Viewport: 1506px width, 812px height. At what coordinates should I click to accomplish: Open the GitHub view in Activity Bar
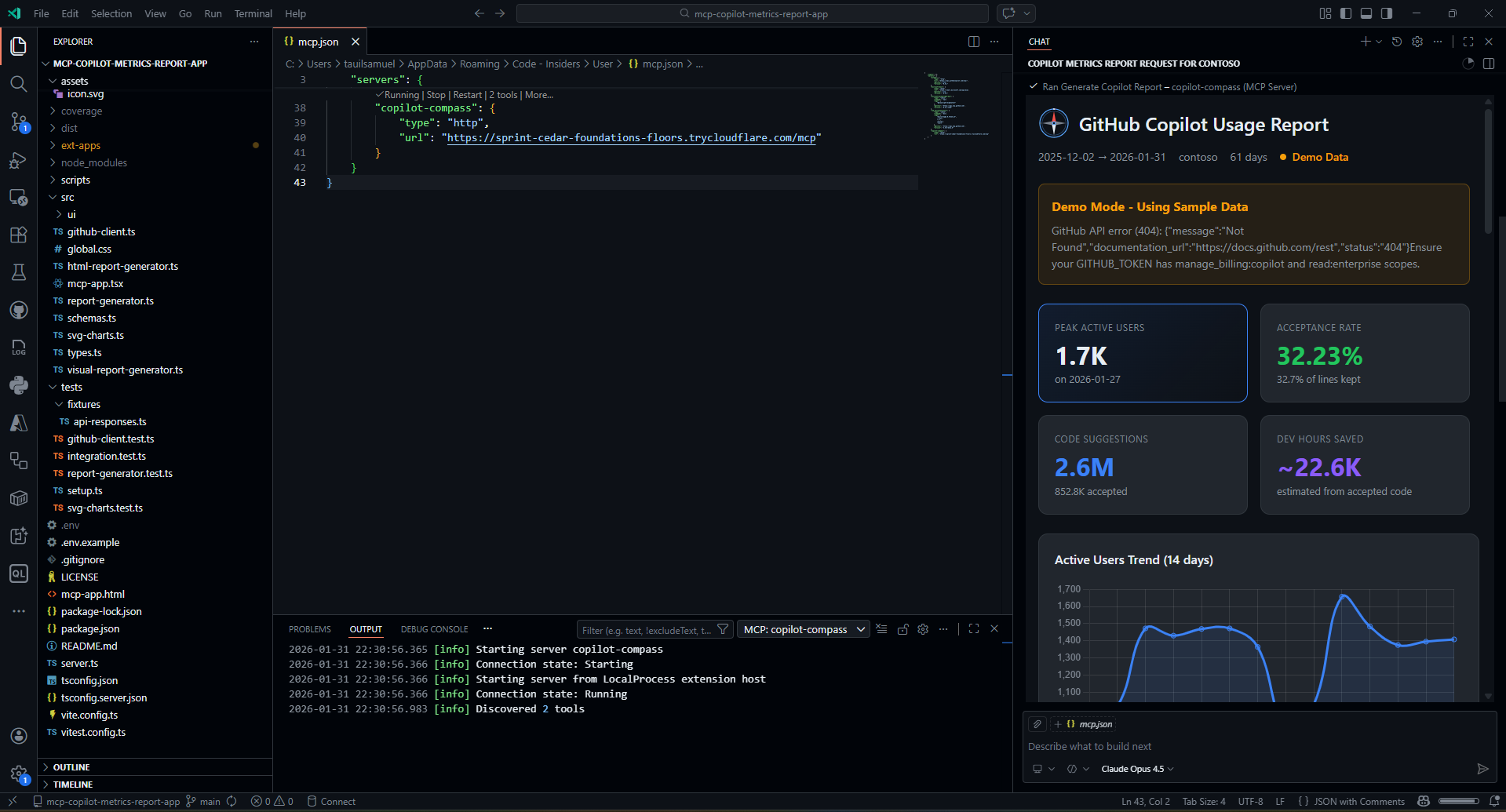[x=19, y=310]
